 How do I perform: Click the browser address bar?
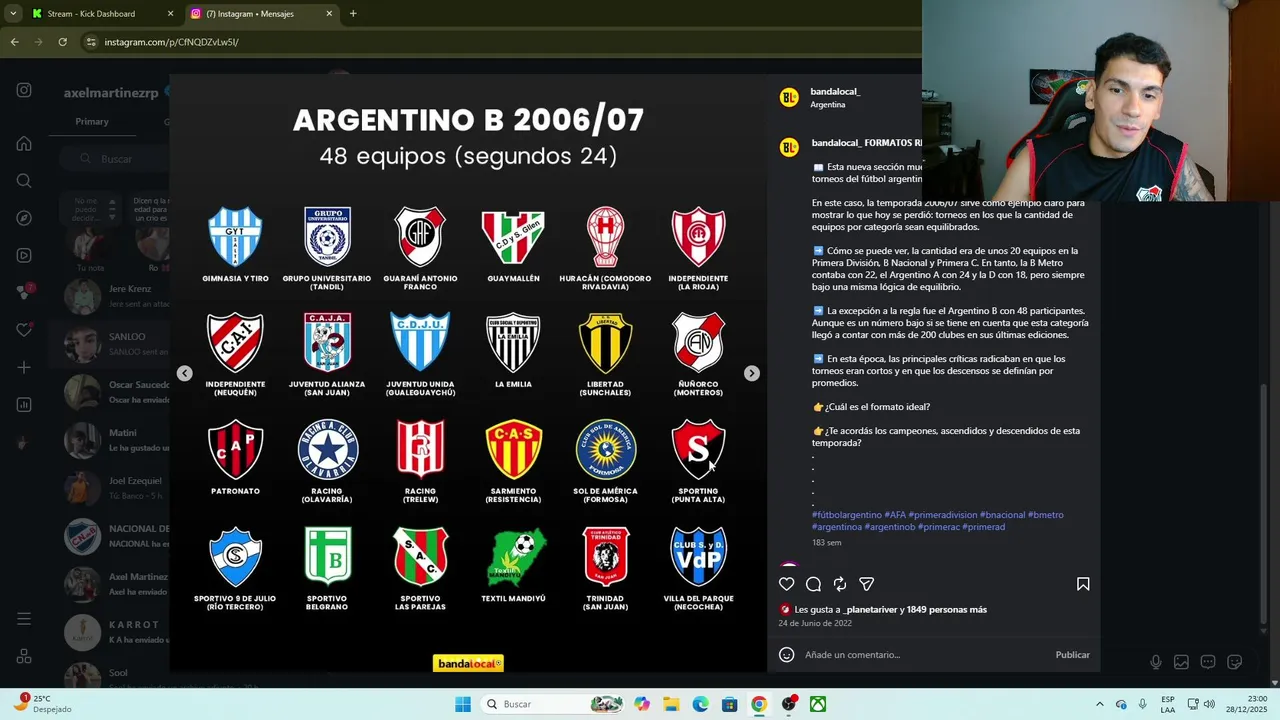[x=500, y=42]
